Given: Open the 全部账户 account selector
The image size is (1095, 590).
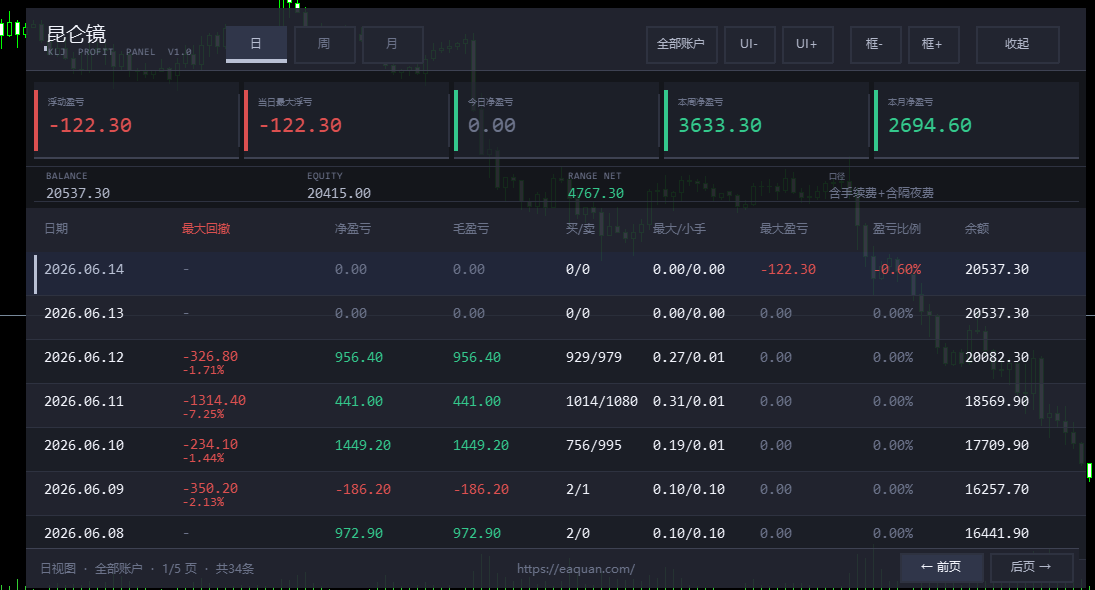Looking at the screenshot, I should (681, 44).
